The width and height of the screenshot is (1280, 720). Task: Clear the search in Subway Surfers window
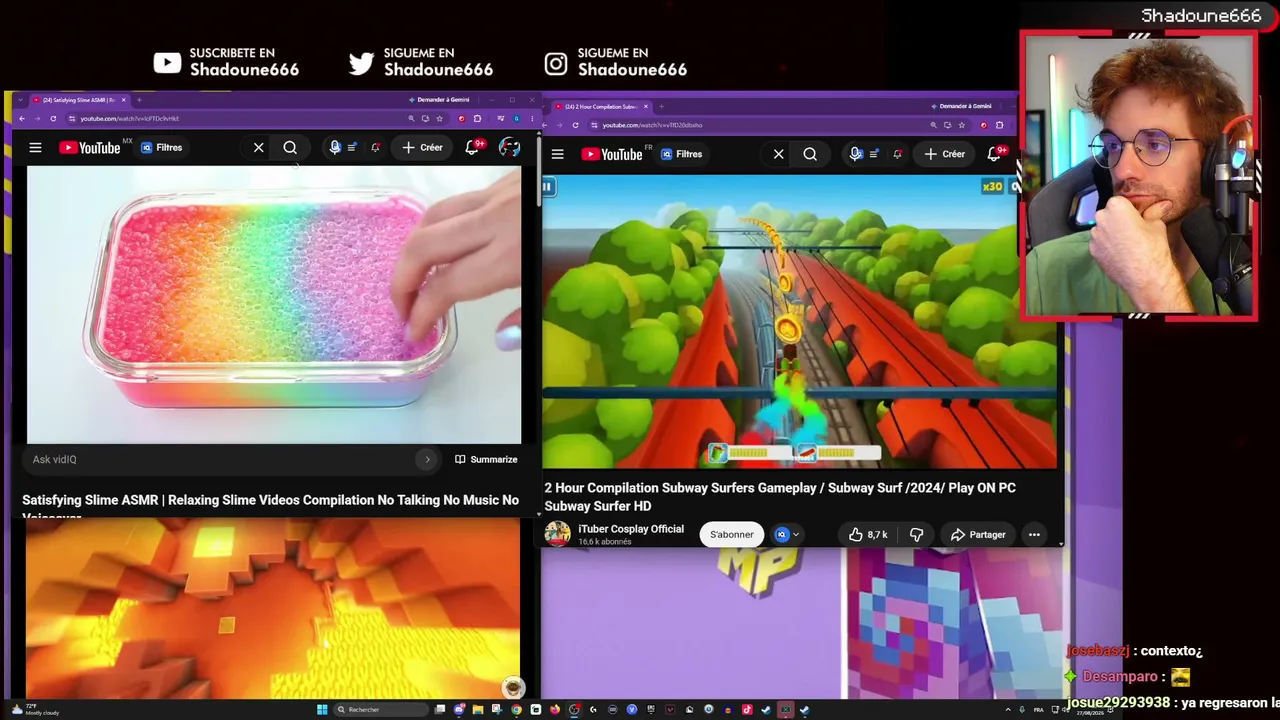[778, 154]
